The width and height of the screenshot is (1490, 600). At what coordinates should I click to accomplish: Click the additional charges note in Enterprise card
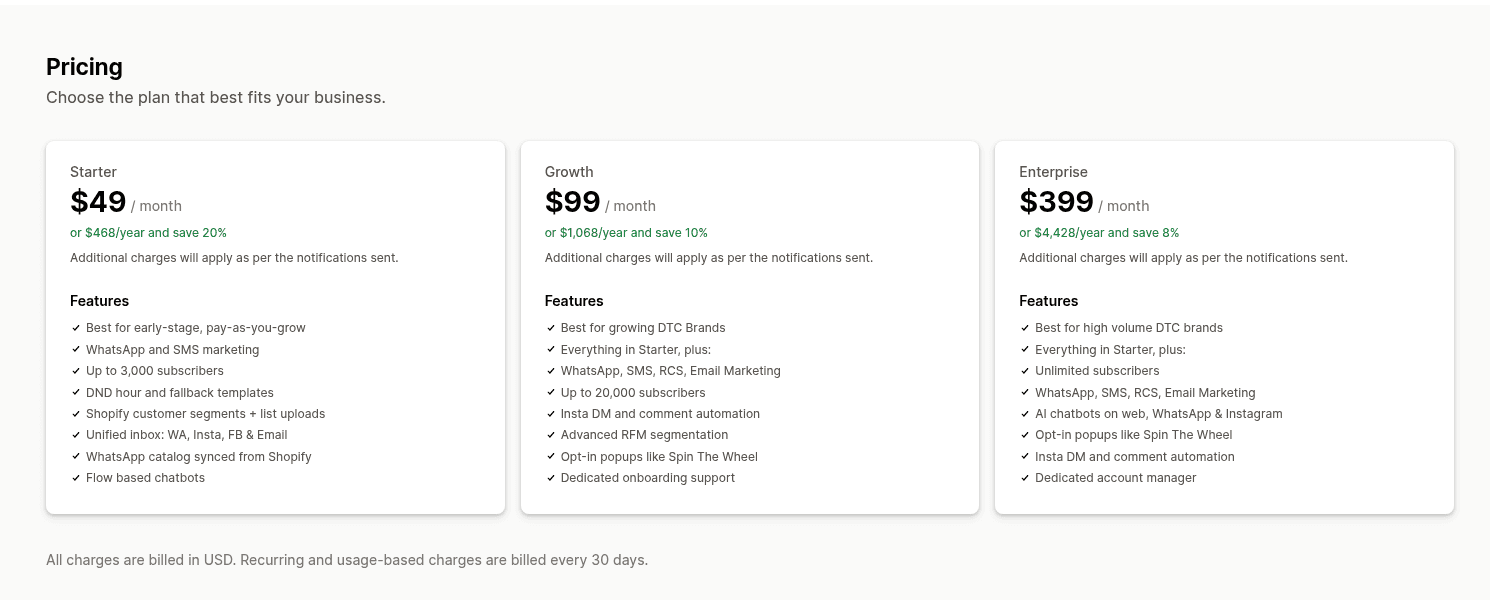tap(1183, 258)
